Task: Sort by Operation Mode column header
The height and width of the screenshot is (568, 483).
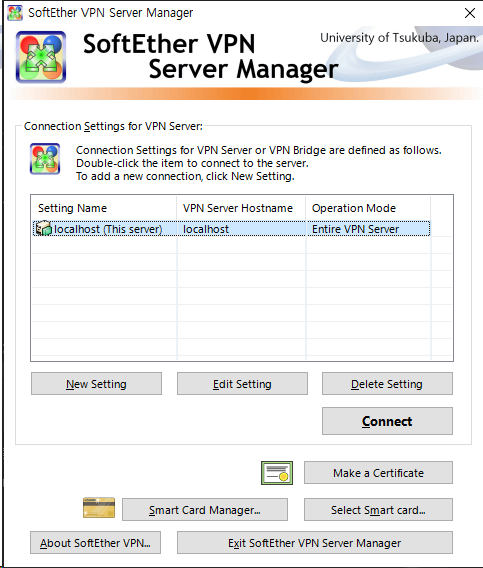Action: (368, 208)
